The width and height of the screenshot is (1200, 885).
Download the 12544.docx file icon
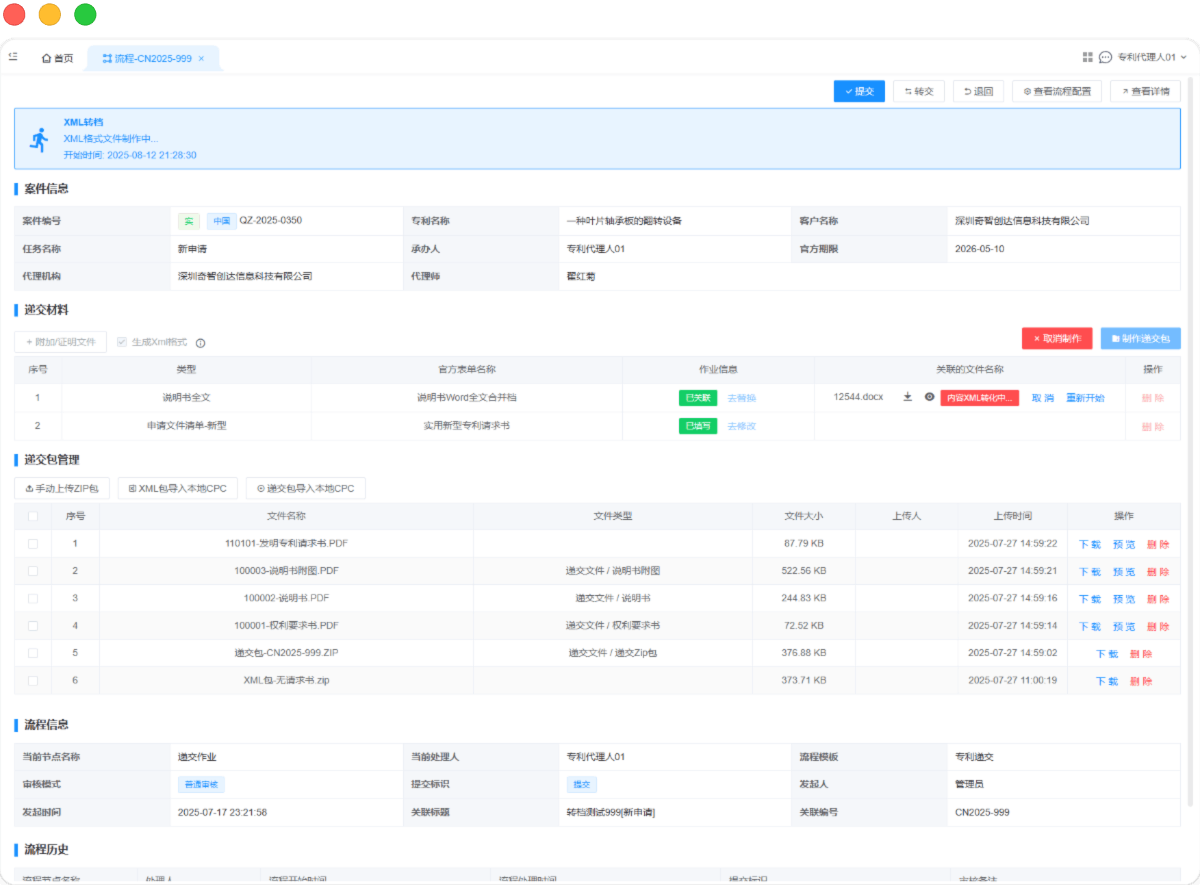(x=908, y=397)
